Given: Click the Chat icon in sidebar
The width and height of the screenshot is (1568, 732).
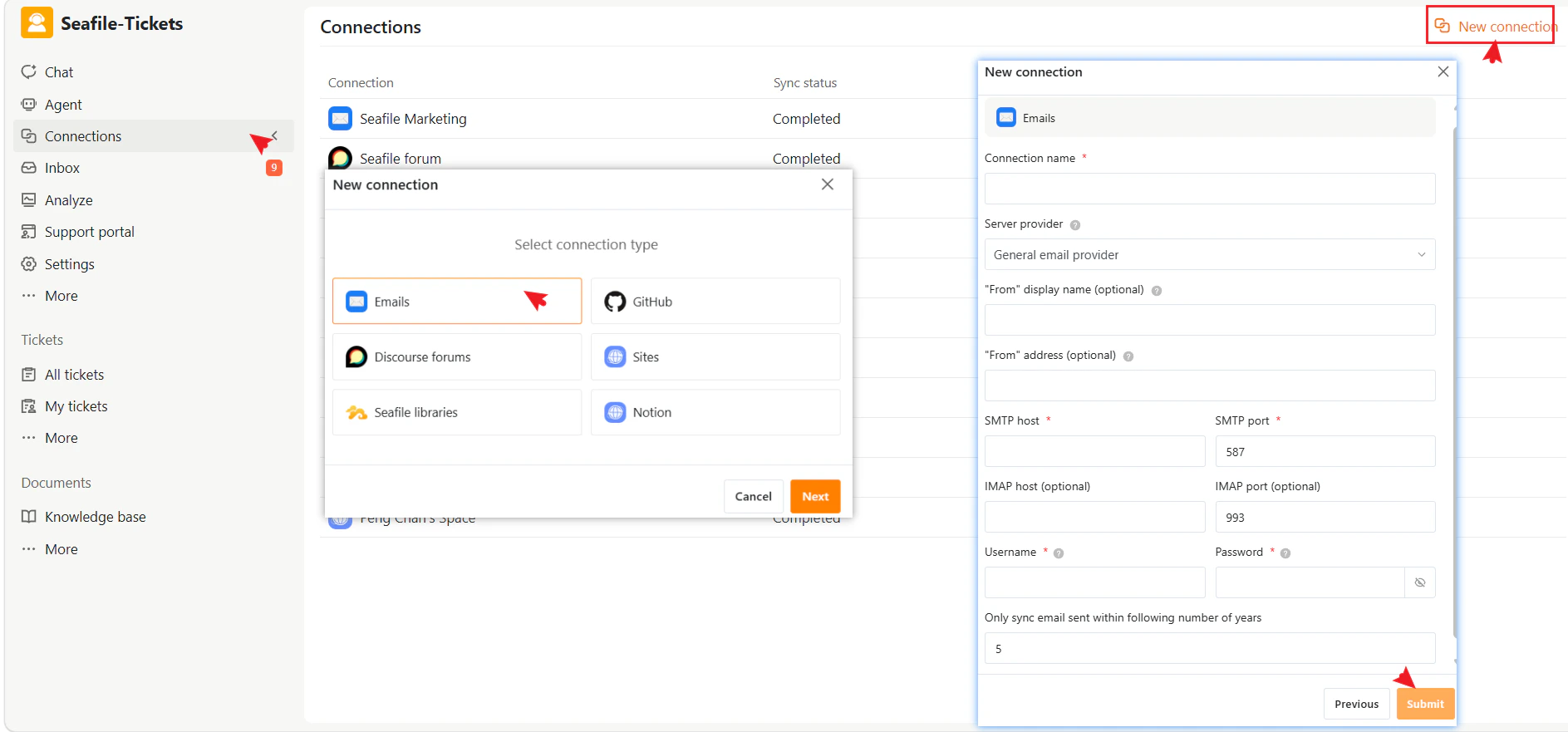Looking at the screenshot, I should 29,71.
